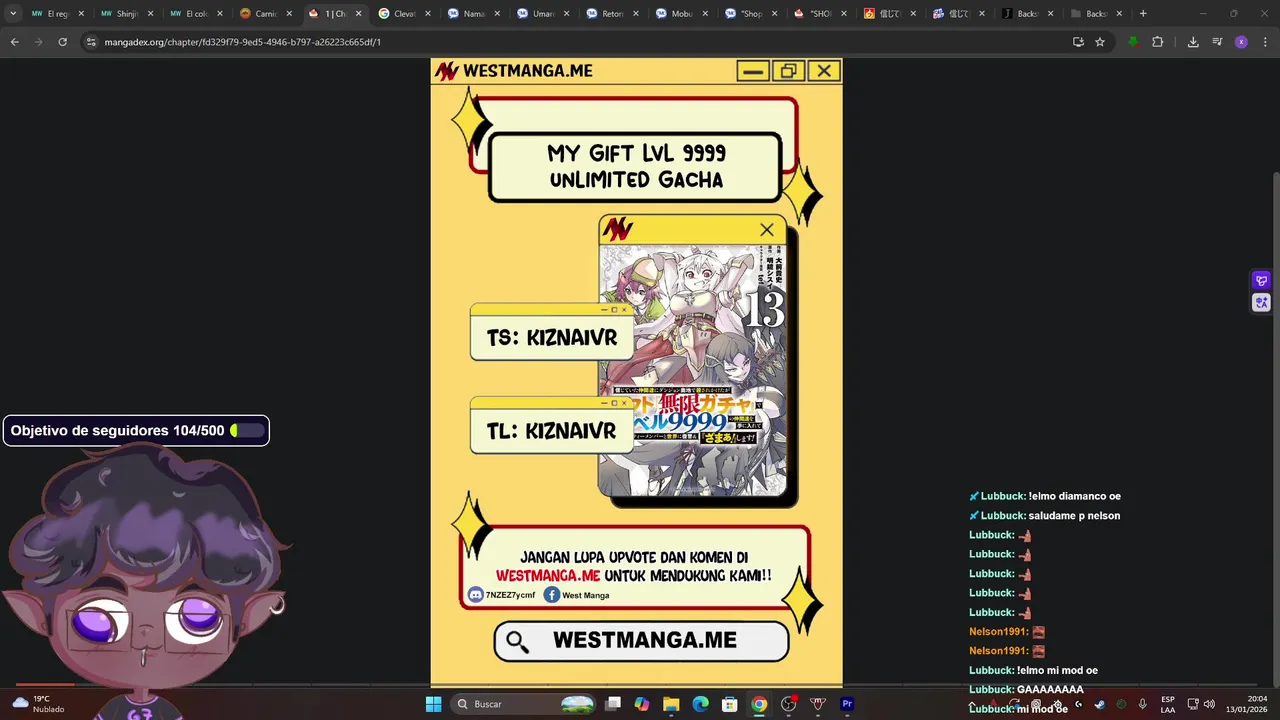Viewport: 1280px width, 720px height.
Task: Open Copilot from the taskbar
Action: [x=642, y=704]
